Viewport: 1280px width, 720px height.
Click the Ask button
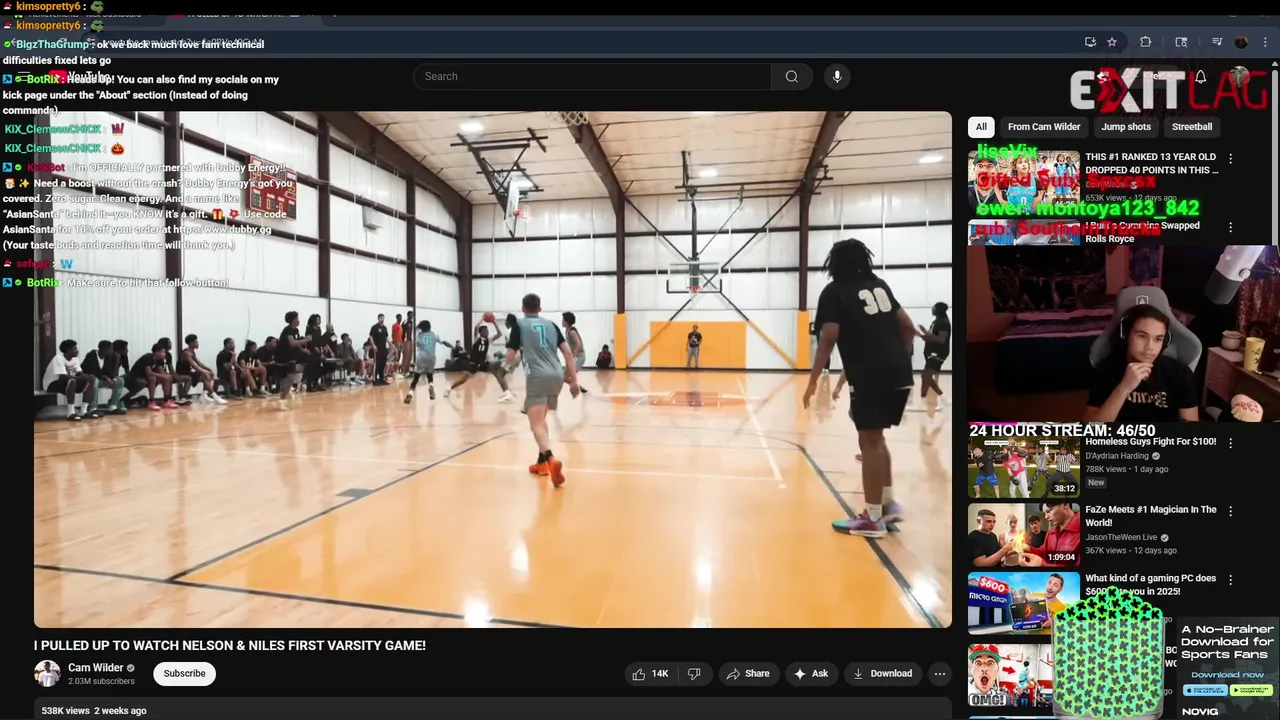811,674
